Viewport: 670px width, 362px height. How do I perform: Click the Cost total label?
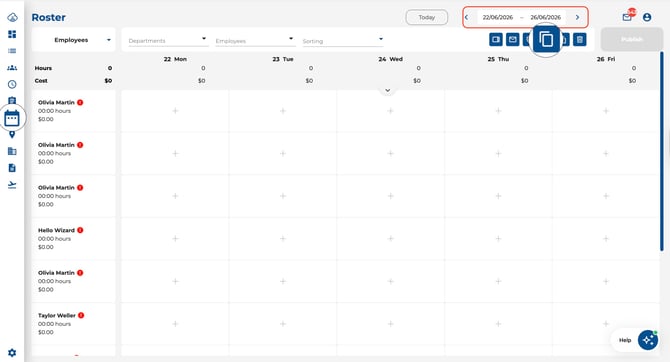point(41,80)
